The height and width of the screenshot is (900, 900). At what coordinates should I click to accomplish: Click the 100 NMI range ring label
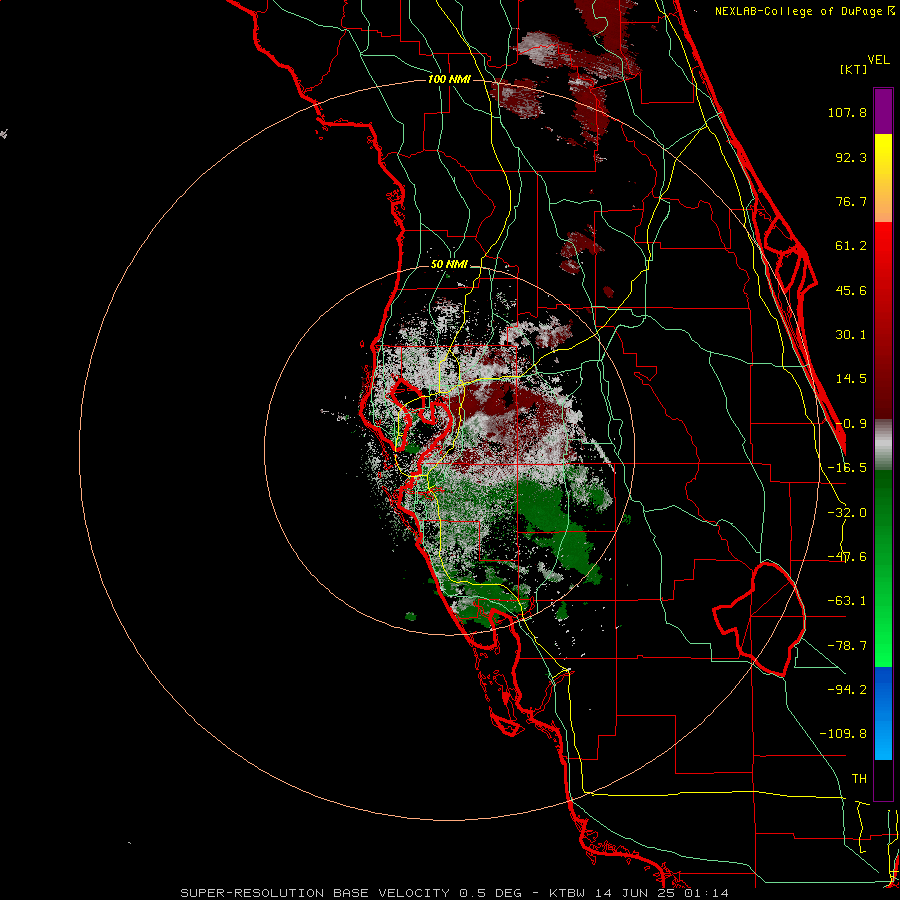[449, 79]
